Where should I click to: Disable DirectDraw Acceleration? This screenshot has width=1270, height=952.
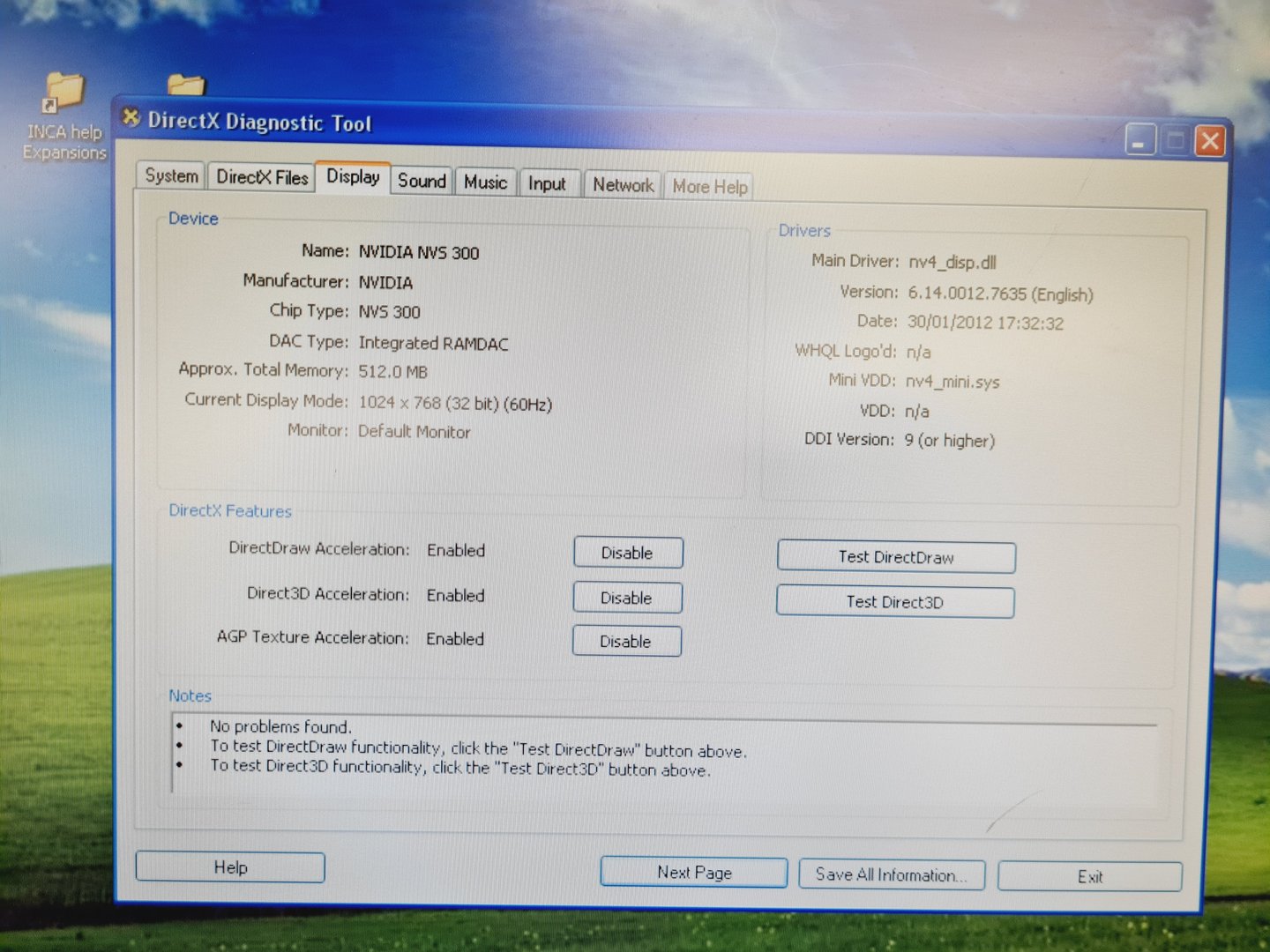tap(628, 553)
